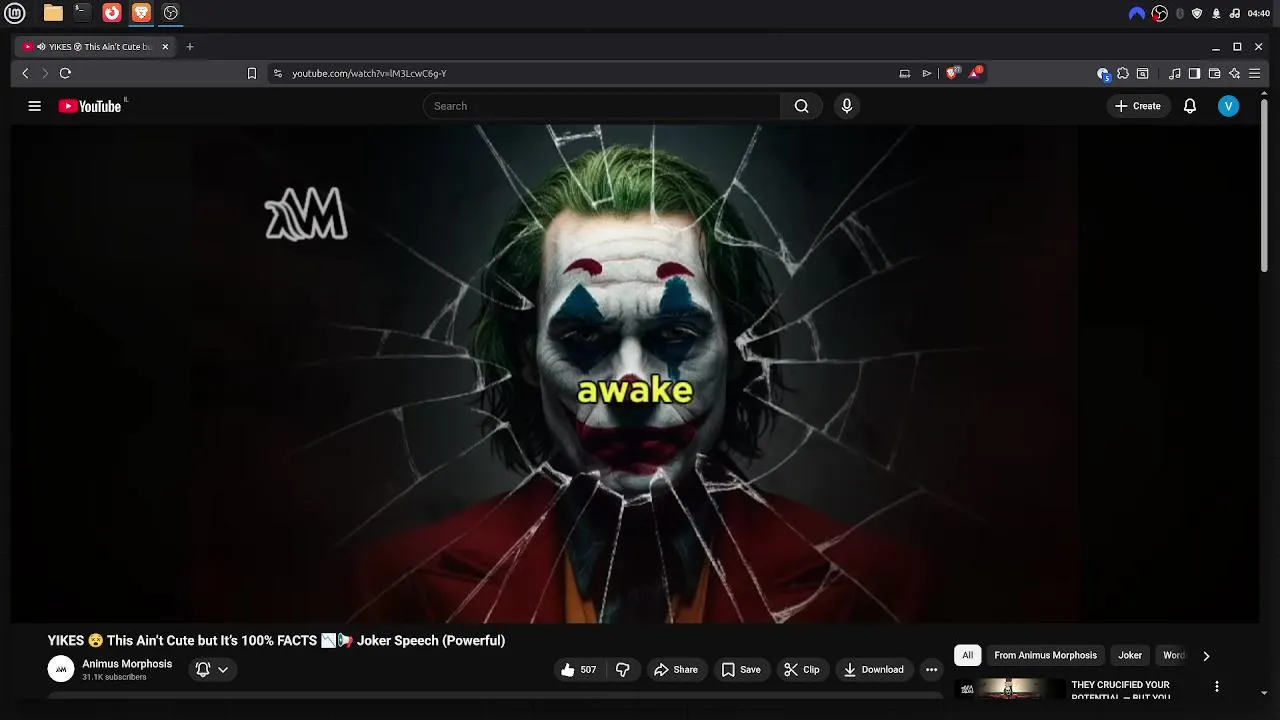Reload the current page
The height and width of the screenshot is (720, 1280).
(65, 73)
